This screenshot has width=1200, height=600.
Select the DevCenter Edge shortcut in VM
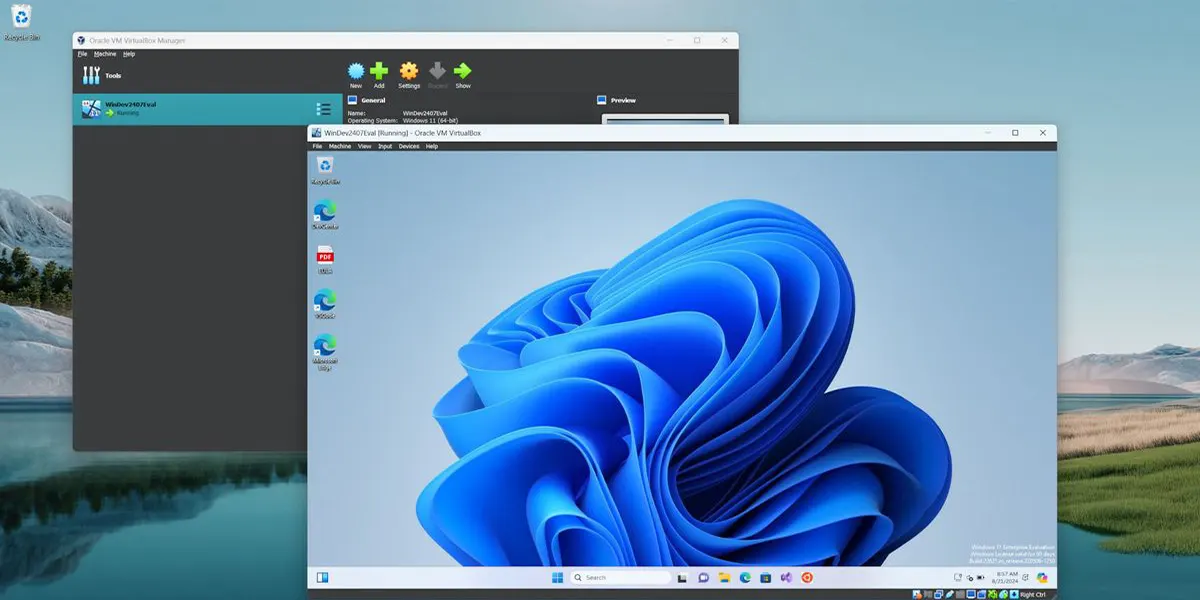(x=325, y=215)
